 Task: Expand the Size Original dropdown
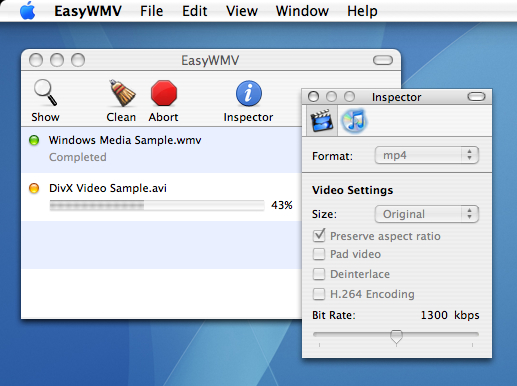tap(427, 214)
